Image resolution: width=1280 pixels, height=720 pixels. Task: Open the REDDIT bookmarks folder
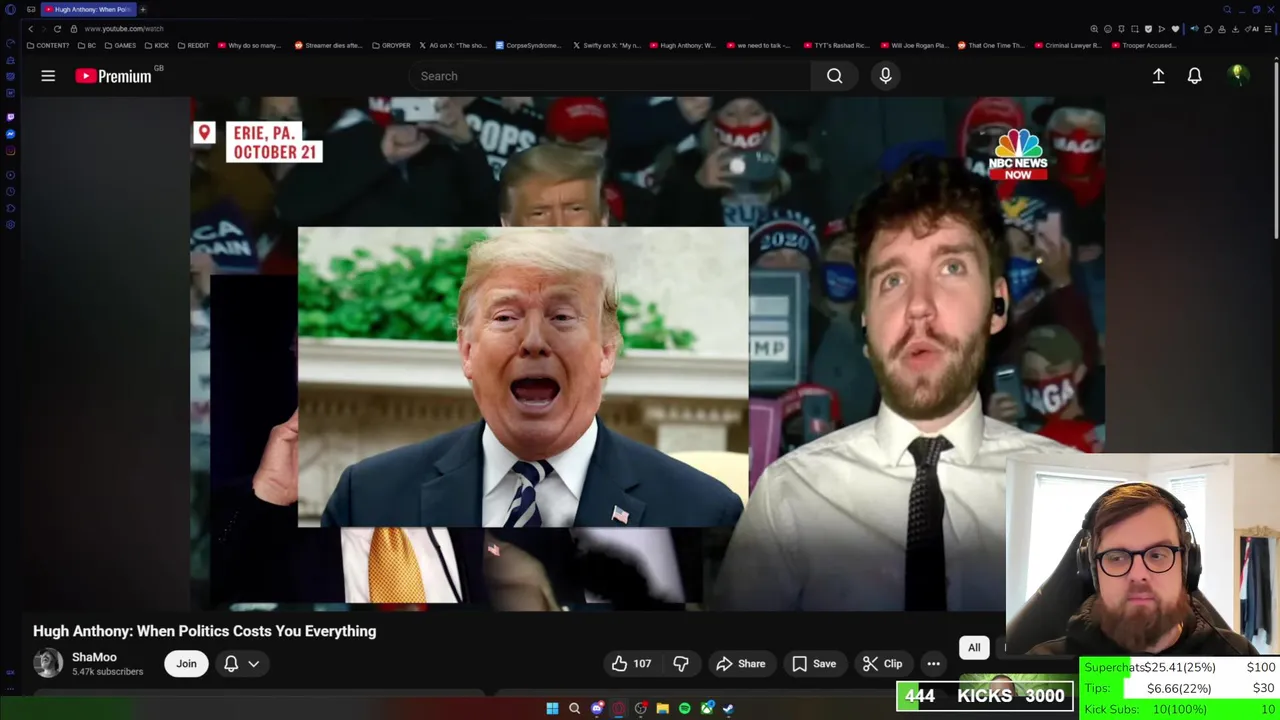coord(193,45)
